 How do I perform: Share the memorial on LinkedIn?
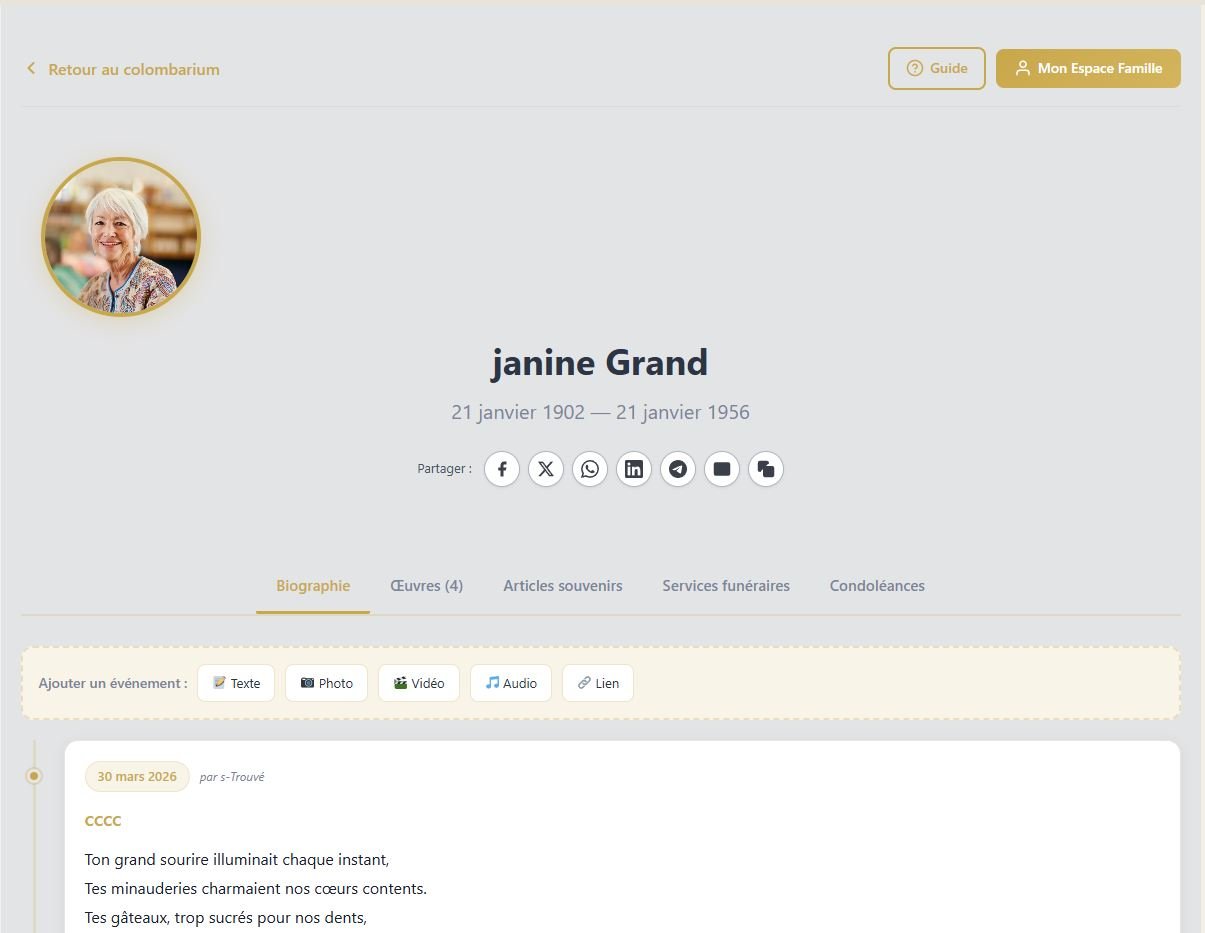pyautogui.click(x=633, y=469)
